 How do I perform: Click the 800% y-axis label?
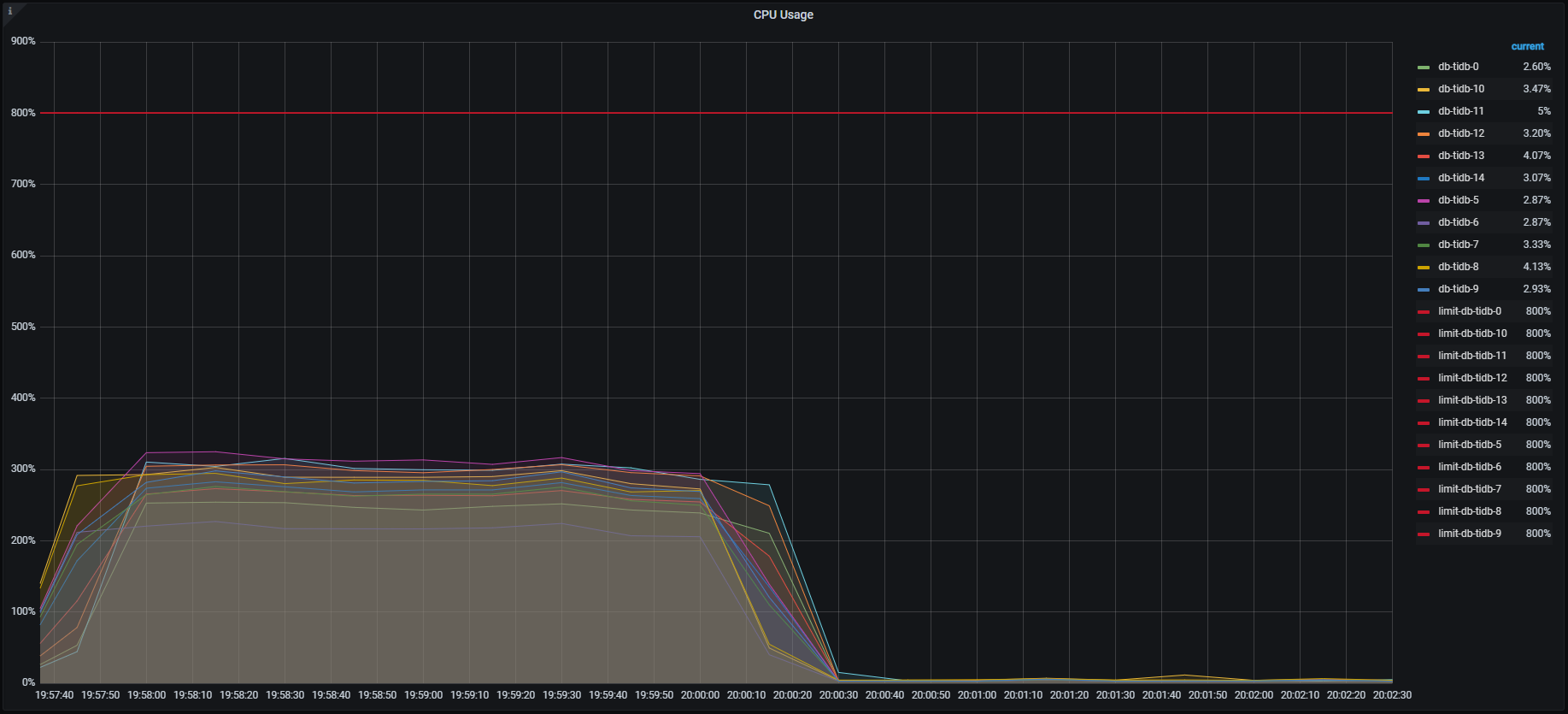(23, 113)
